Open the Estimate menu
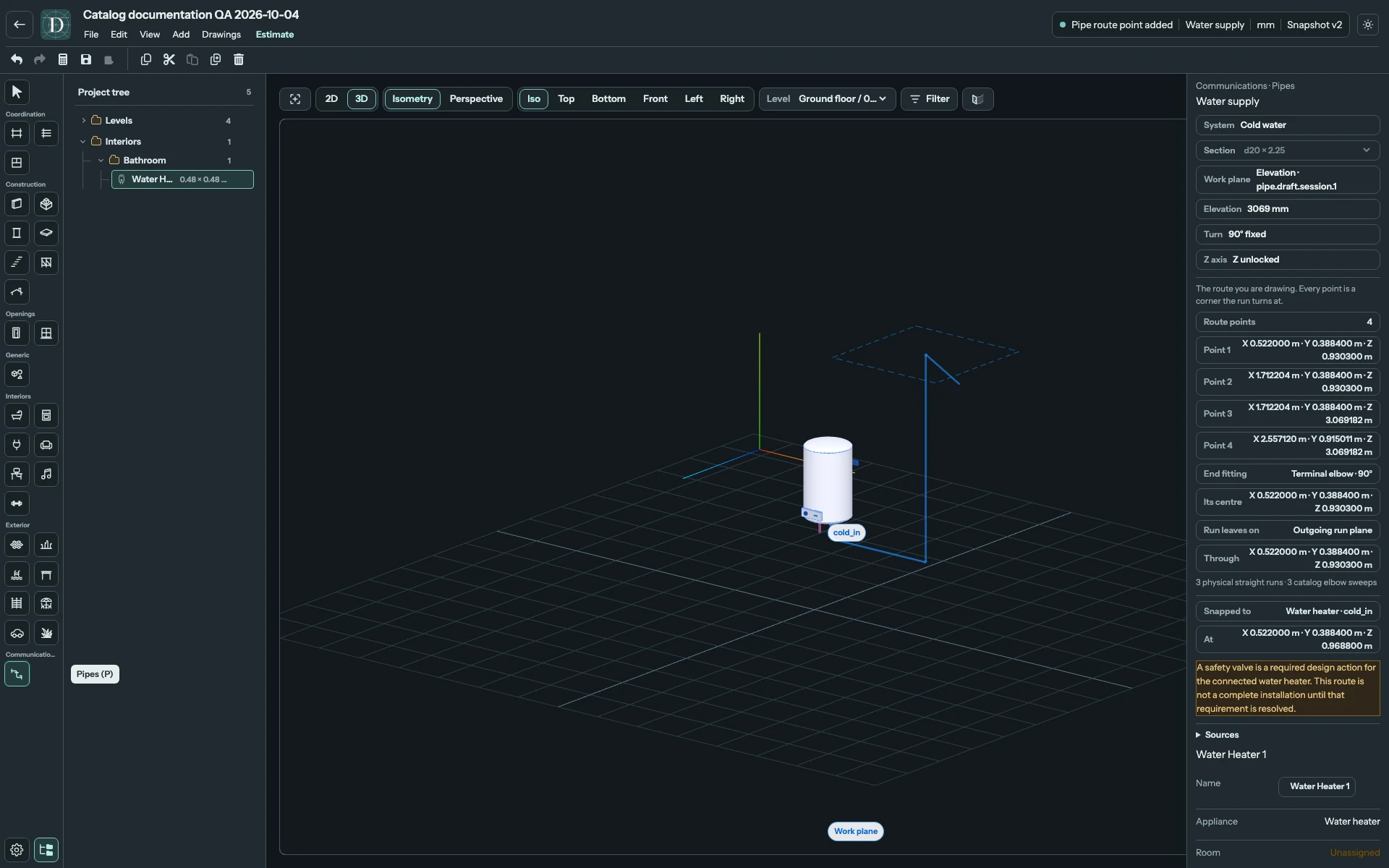 [x=275, y=35]
